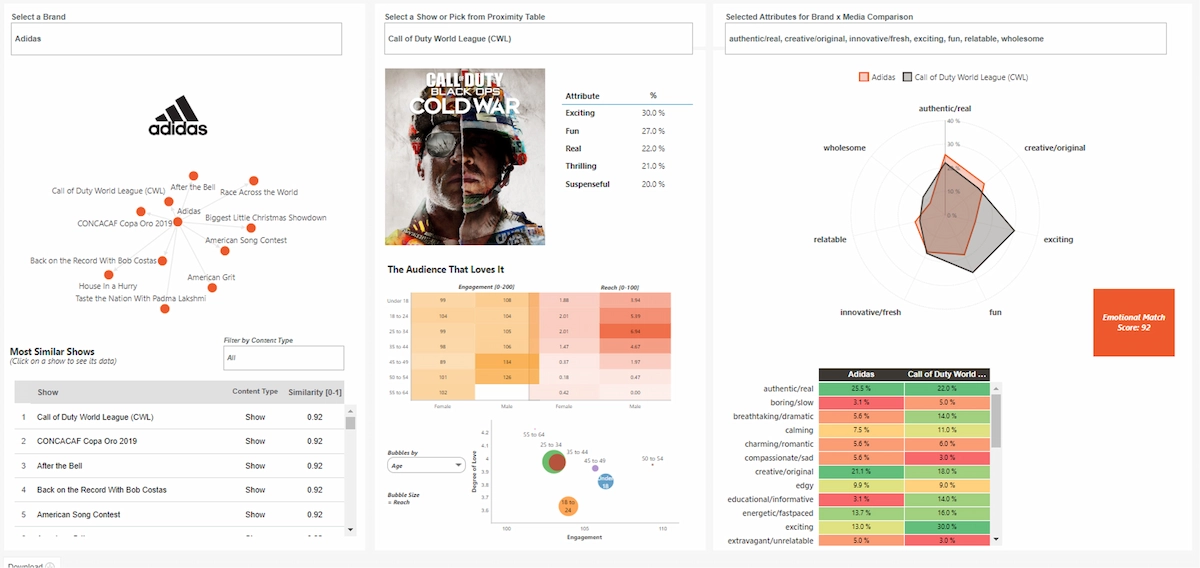Click the American Grit network label
The width and height of the screenshot is (1200, 568).
click(211, 277)
